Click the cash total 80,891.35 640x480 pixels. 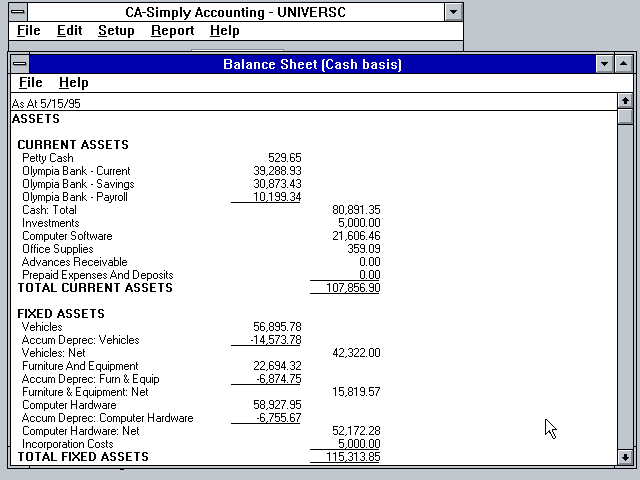coord(356,210)
